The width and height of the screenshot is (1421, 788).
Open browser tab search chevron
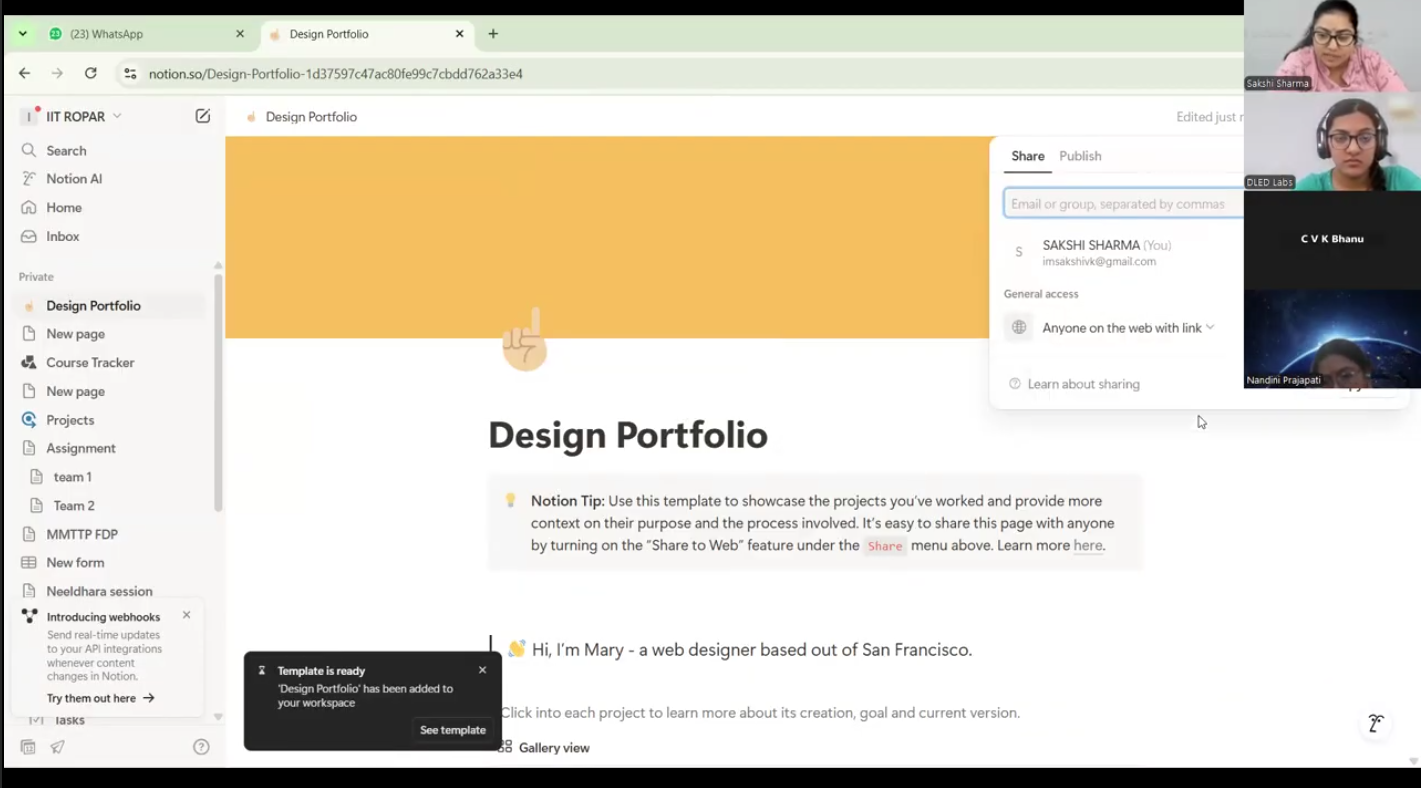point(23,34)
